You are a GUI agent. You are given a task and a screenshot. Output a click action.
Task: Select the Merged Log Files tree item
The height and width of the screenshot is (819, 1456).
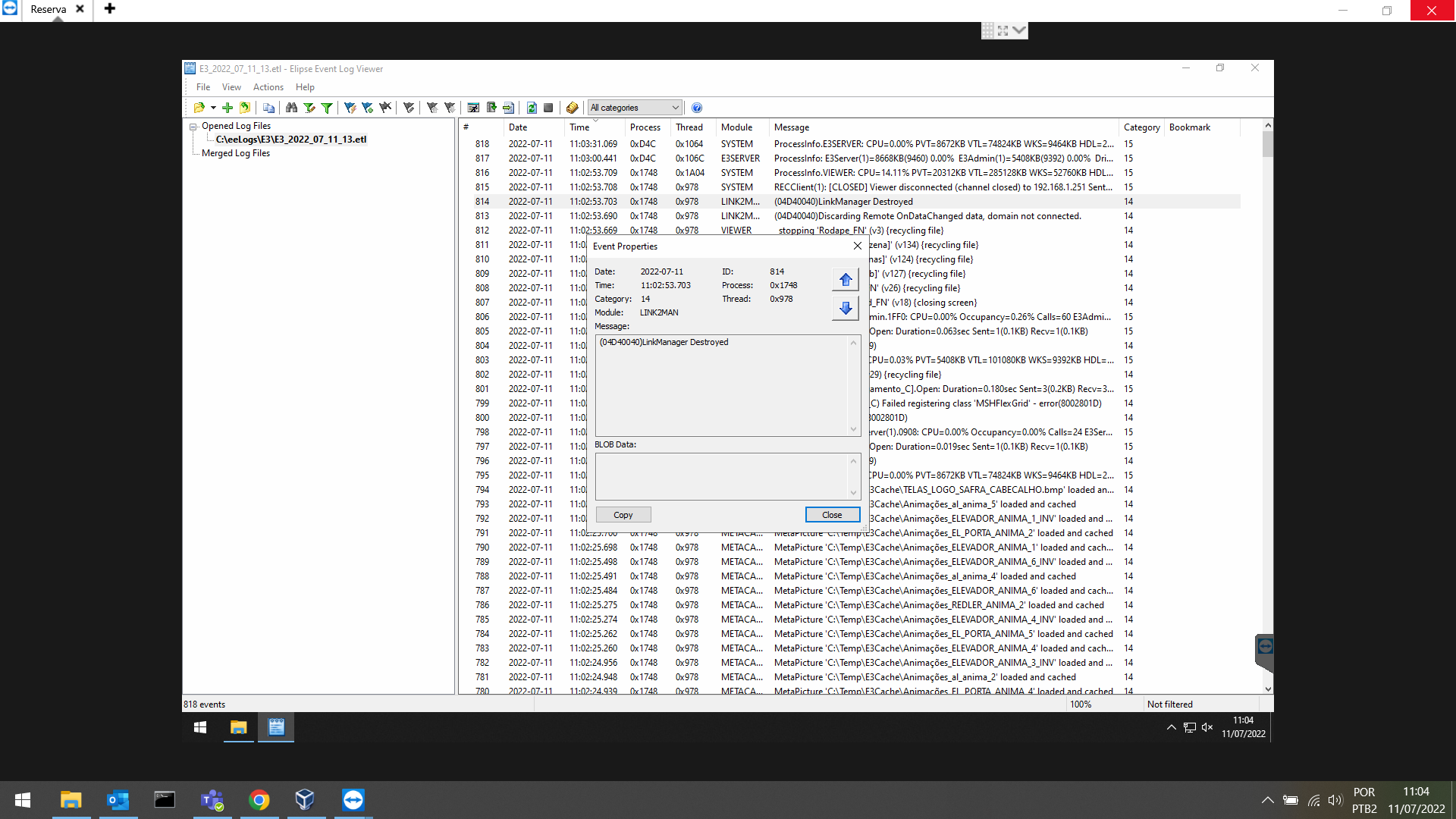tap(236, 153)
